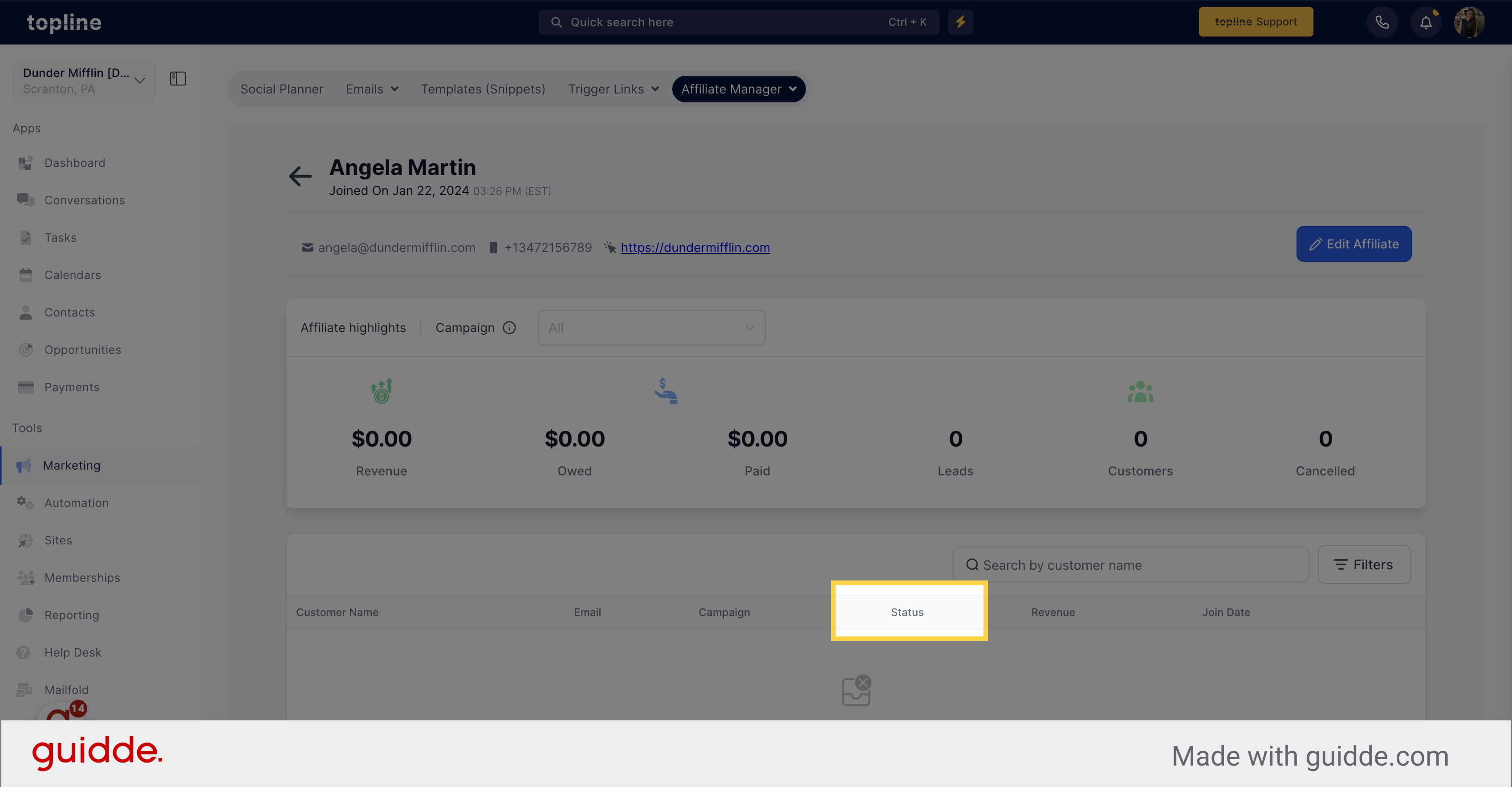Click the topline Support button
The width and height of the screenshot is (1512, 787).
1256,22
